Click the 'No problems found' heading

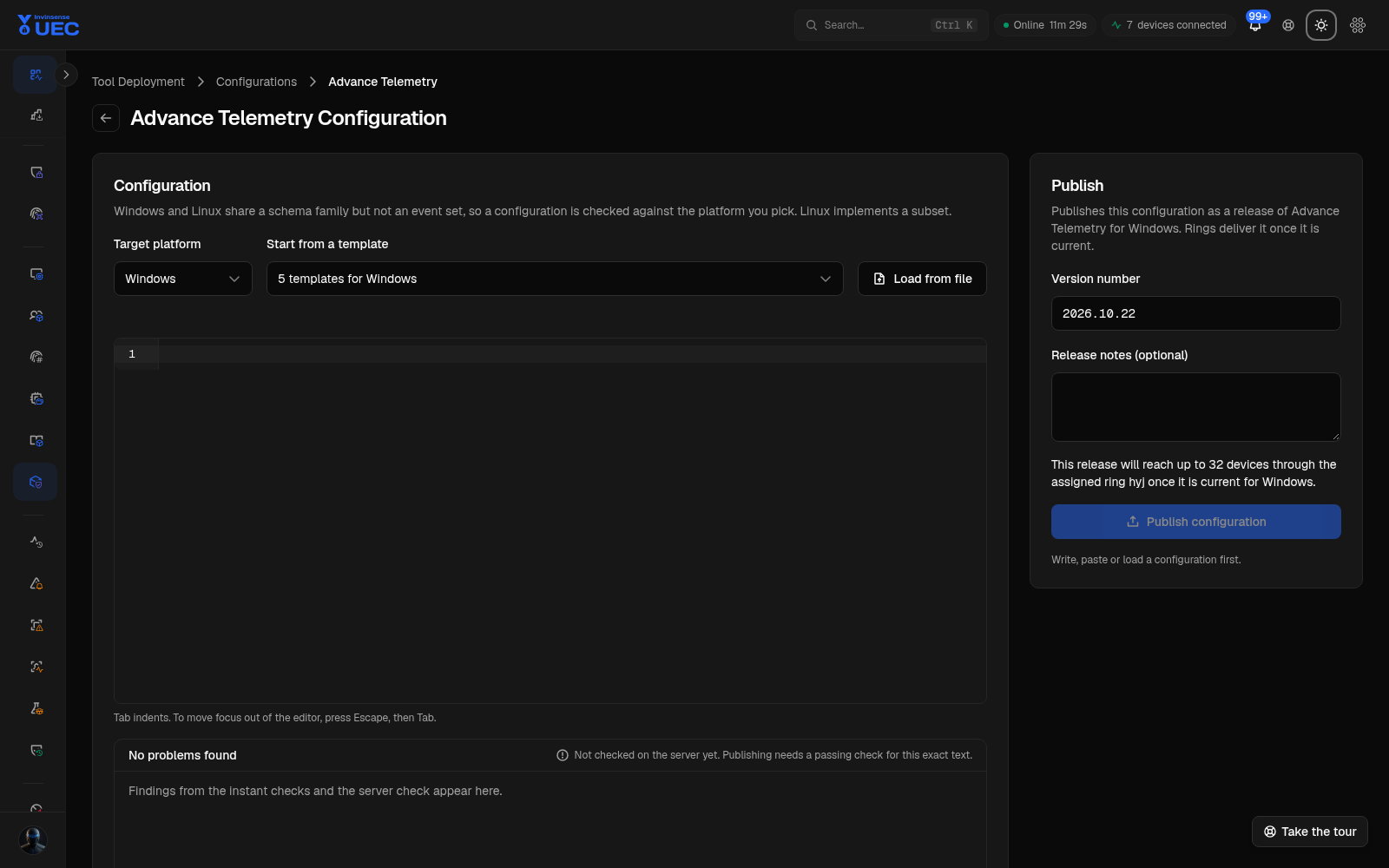[x=182, y=755]
